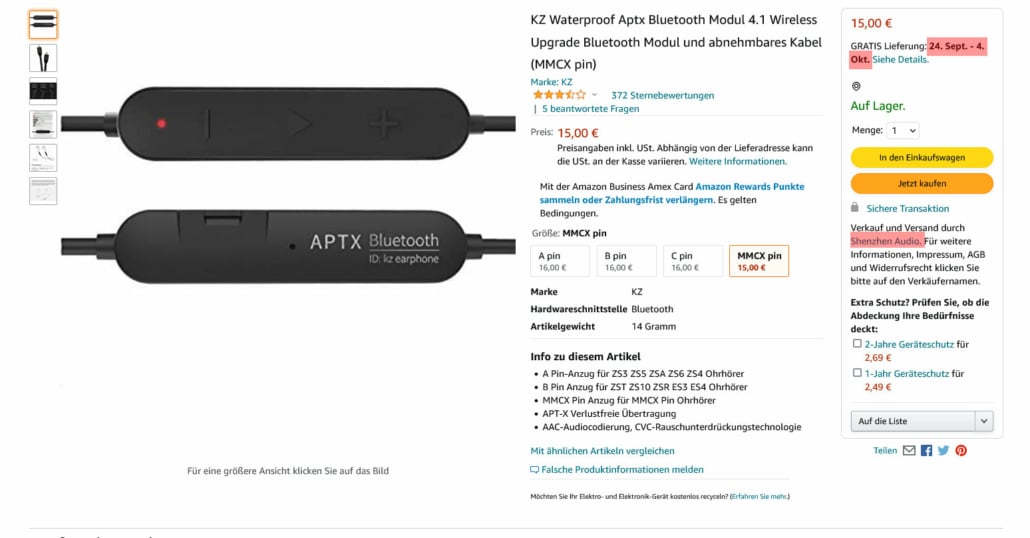The image size is (1030, 538).
Task: Share product on Facebook icon
Action: coord(926,451)
